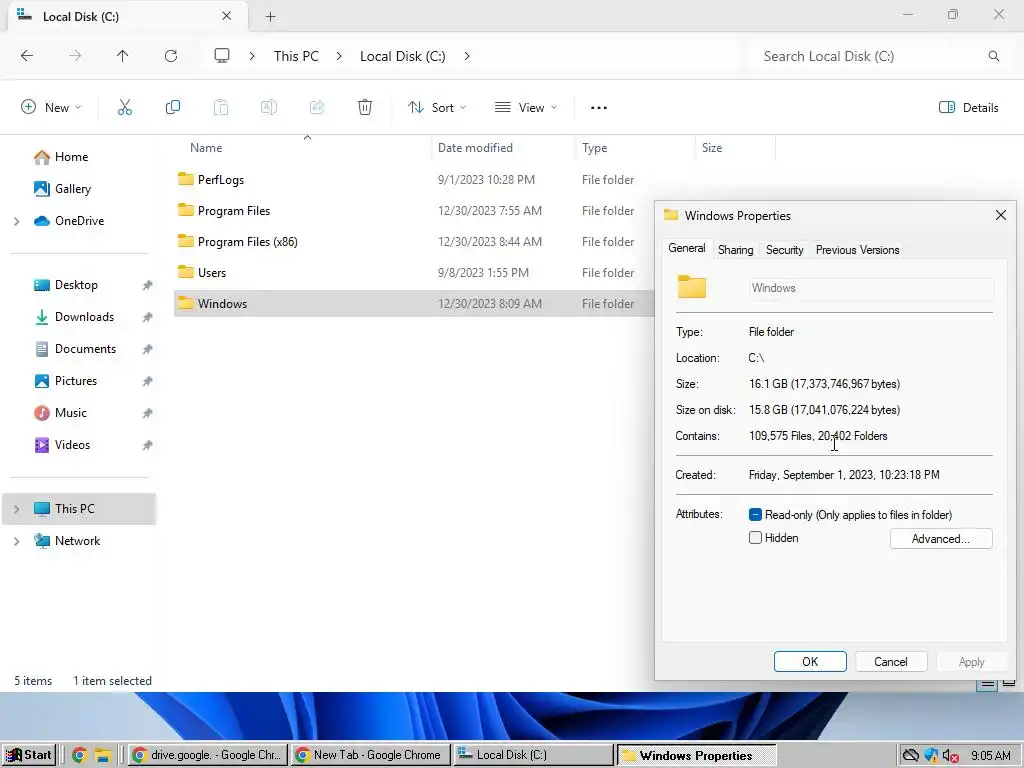Click the Copy icon in toolbar

point(172,108)
